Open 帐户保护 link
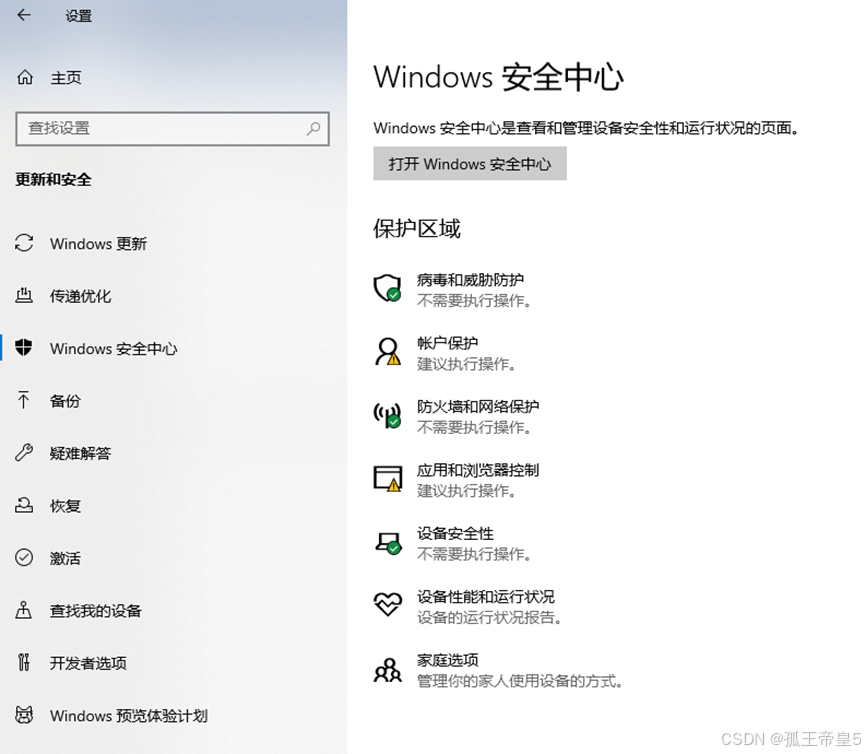 click(x=447, y=343)
